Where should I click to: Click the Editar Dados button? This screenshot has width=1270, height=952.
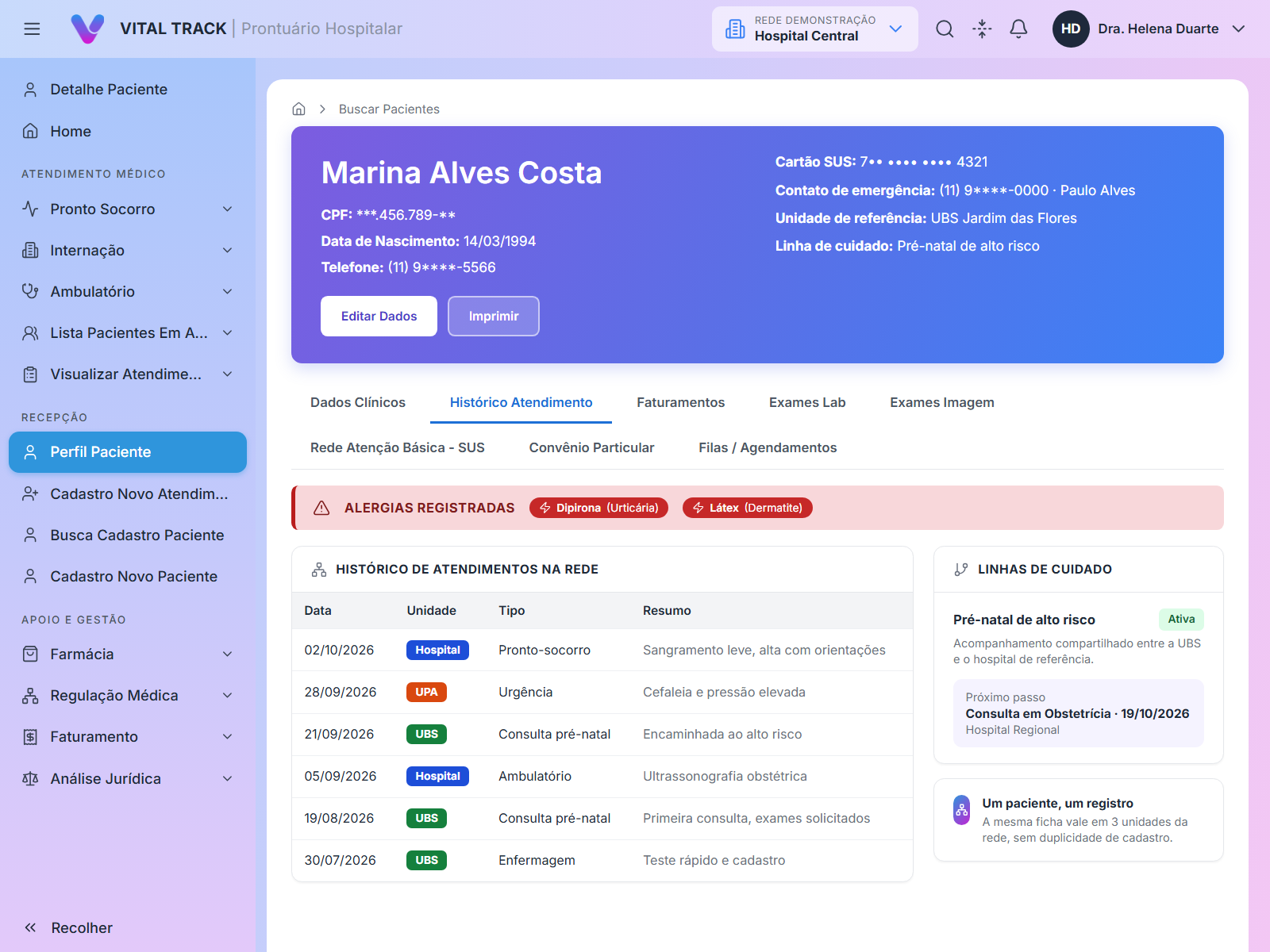click(379, 316)
